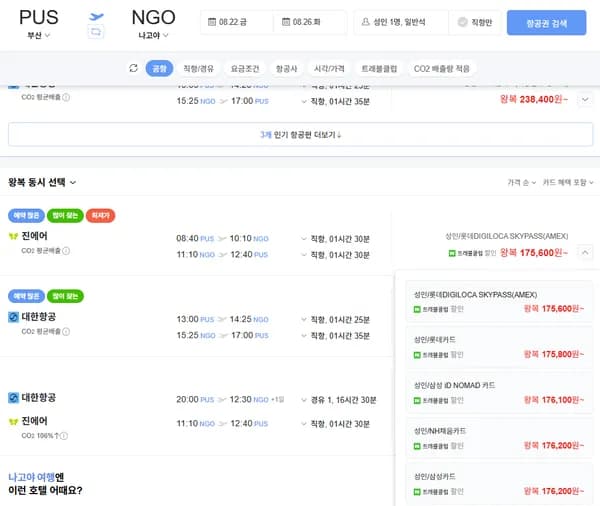Click the refresh filters icon
The width and height of the screenshot is (600, 506).
(x=134, y=68)
